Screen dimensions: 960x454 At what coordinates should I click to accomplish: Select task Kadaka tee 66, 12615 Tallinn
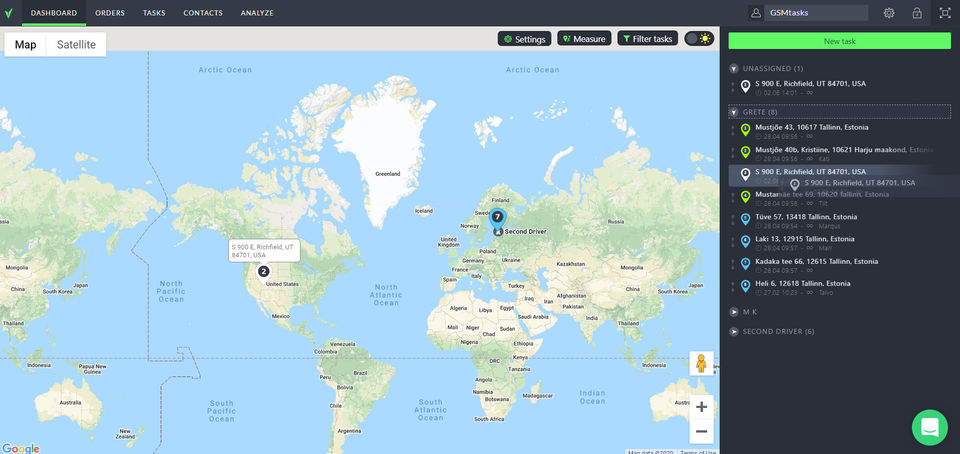(839, 264)
